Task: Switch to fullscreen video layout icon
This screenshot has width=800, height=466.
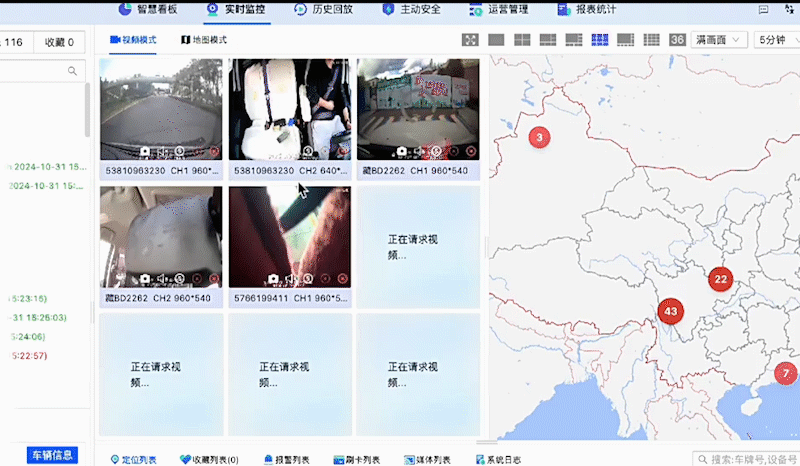Action: coord(470,40)
